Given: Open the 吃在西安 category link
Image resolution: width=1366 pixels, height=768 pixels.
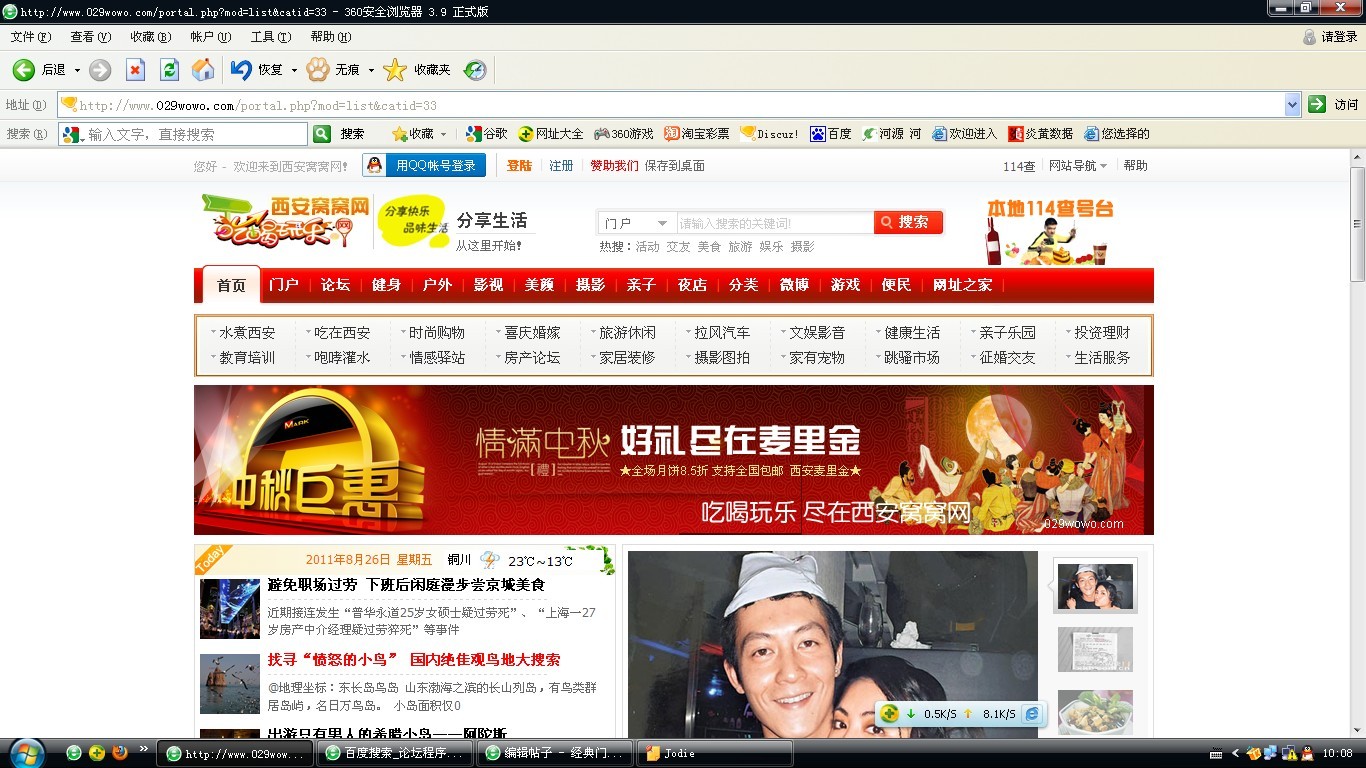Looking at the screenshot, I should pos(342,333).
